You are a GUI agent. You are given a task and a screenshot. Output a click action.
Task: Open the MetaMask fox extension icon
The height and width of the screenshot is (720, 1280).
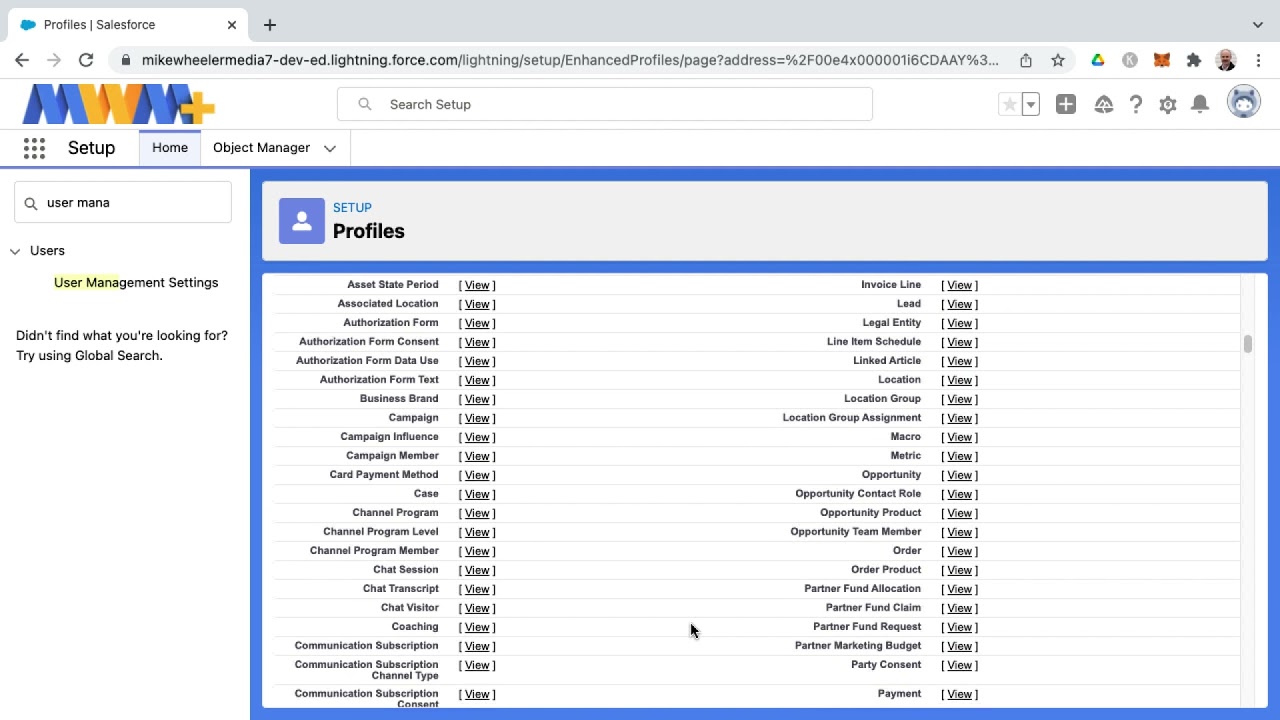1162,60
